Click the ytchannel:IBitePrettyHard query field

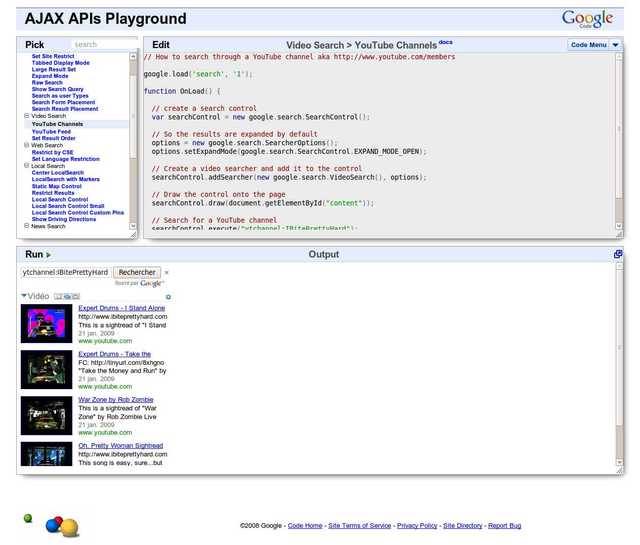click(65, 272)
